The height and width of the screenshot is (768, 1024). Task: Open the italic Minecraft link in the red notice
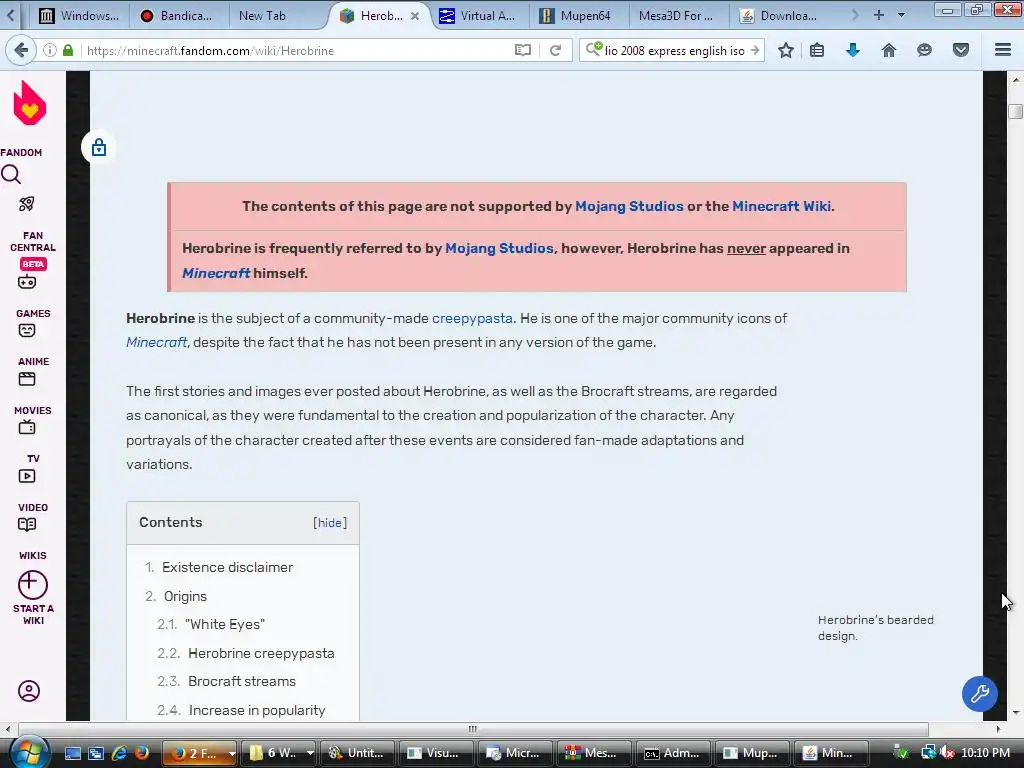coord(216,273)
